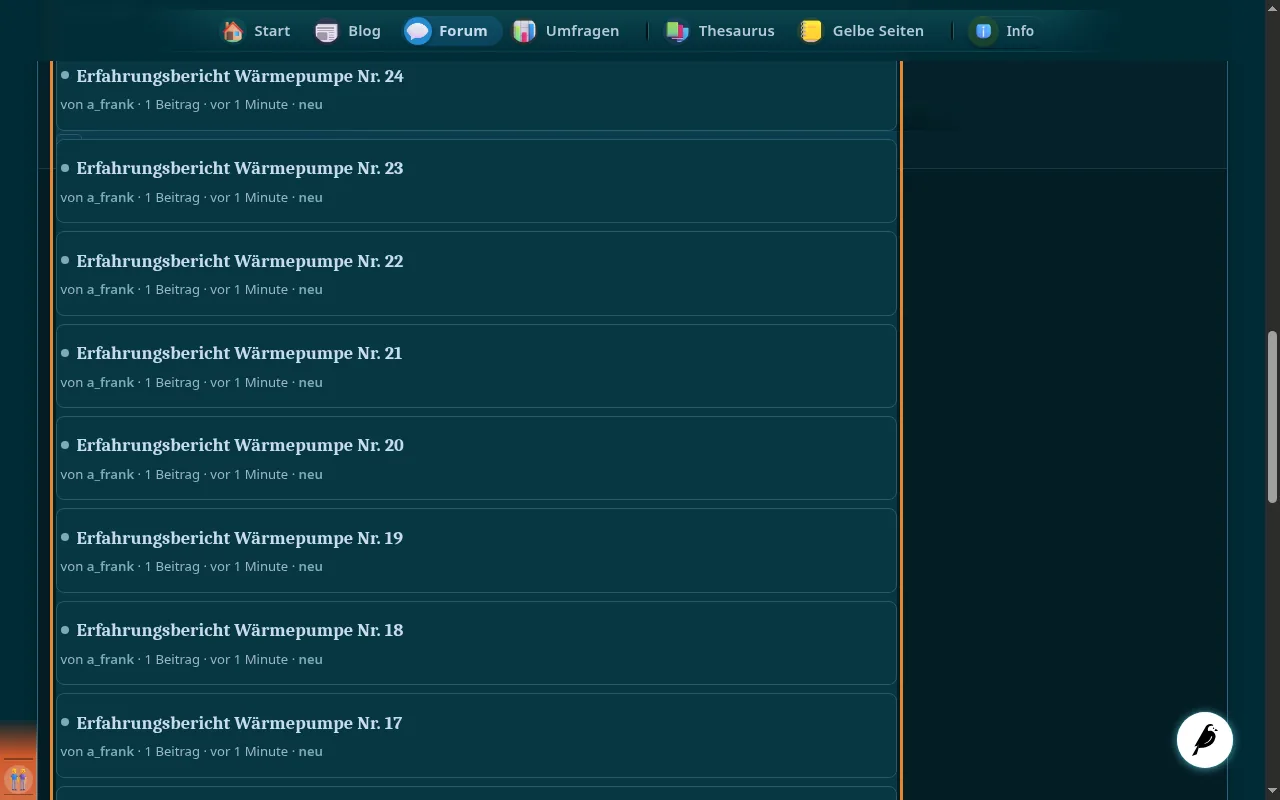Open the Gelbe Seiten nav item
This screenshot has width=1280, height=800.
tap(862, 31)
